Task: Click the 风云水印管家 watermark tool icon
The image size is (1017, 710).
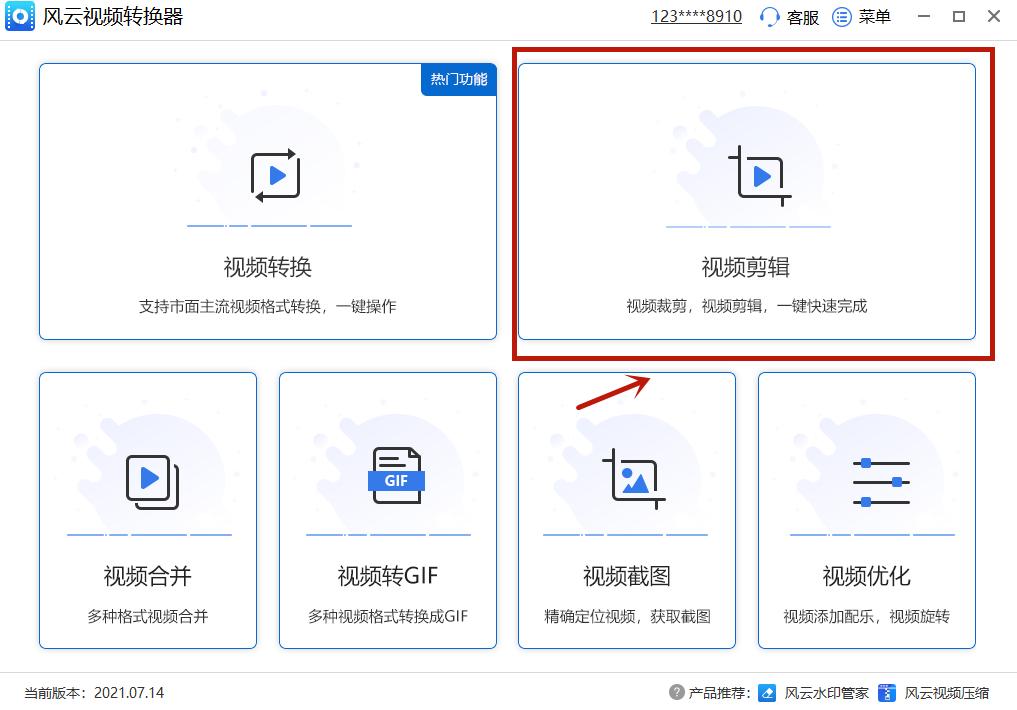Action: (x=767, y=692)
